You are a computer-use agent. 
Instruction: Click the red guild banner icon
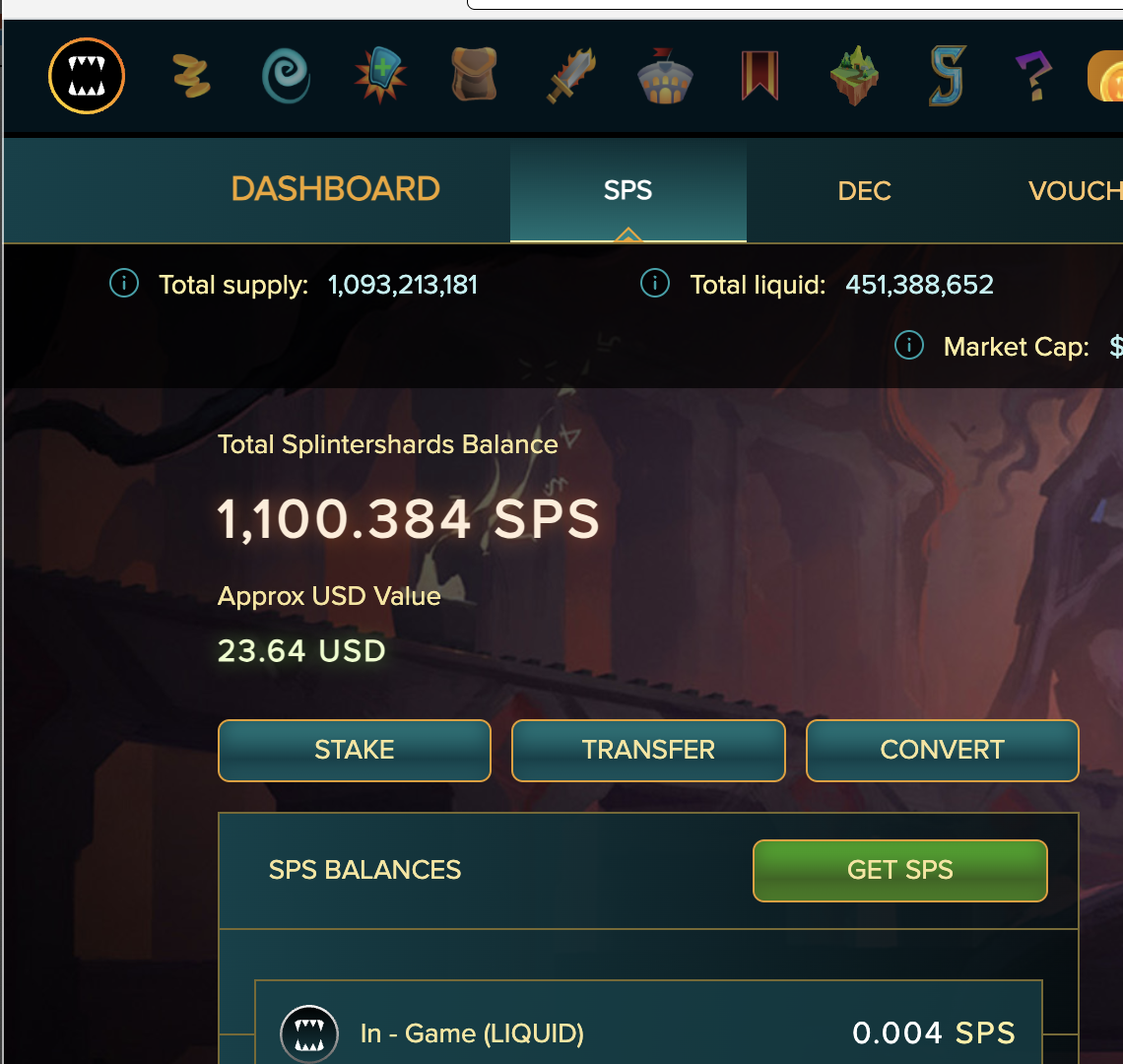760,75
